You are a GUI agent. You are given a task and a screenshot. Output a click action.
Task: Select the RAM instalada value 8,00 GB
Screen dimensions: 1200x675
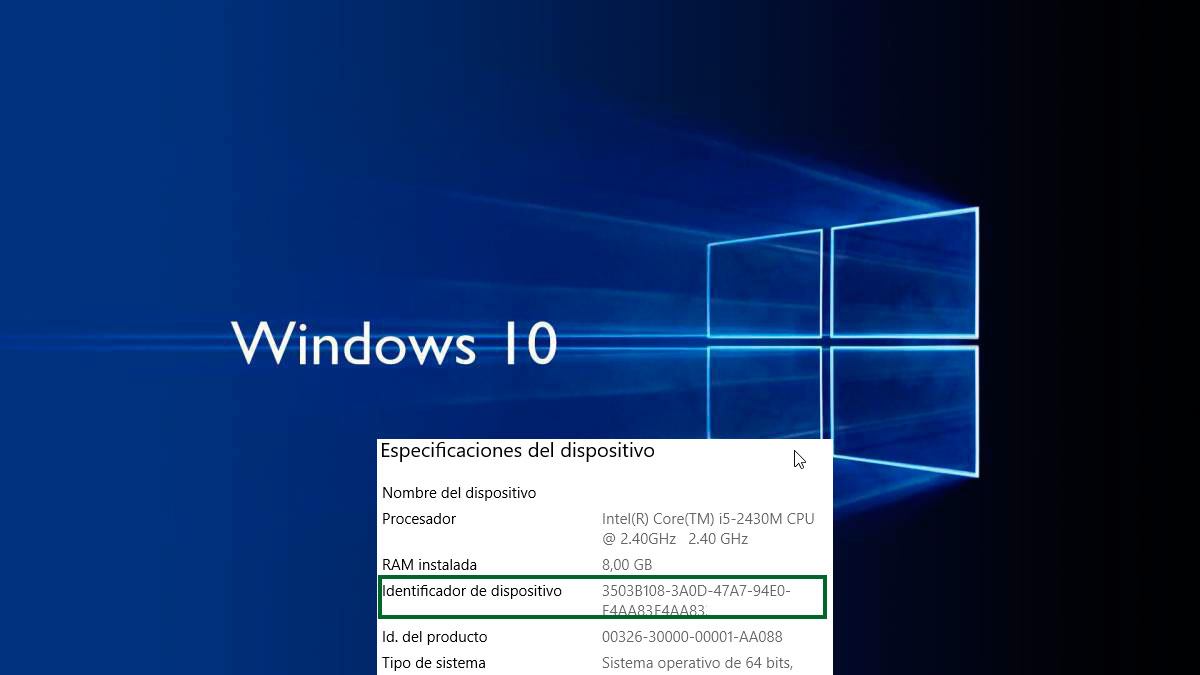[x=626, y=564]
